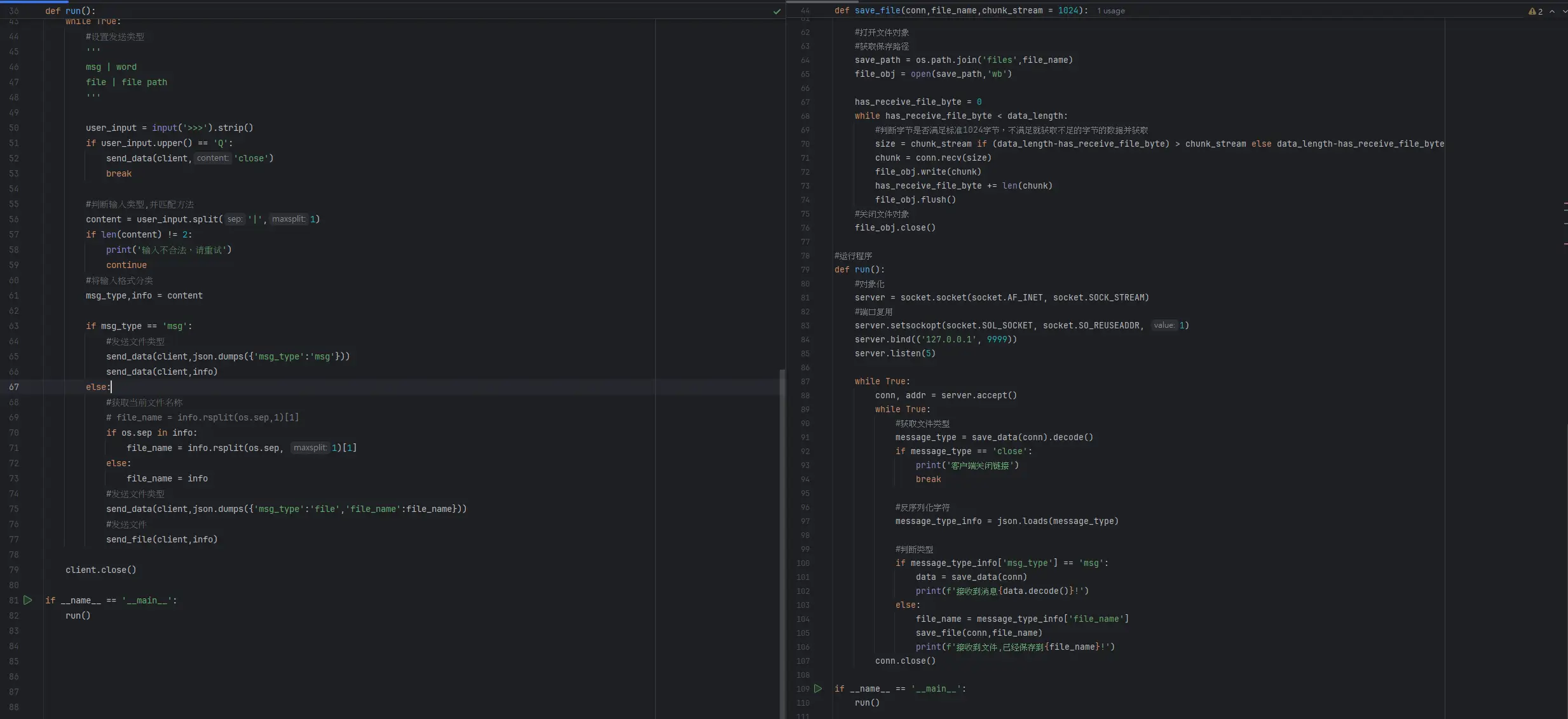Click the 'break' keyword on left line 53
Viewport: 1568px width, 719px height.
119,173
